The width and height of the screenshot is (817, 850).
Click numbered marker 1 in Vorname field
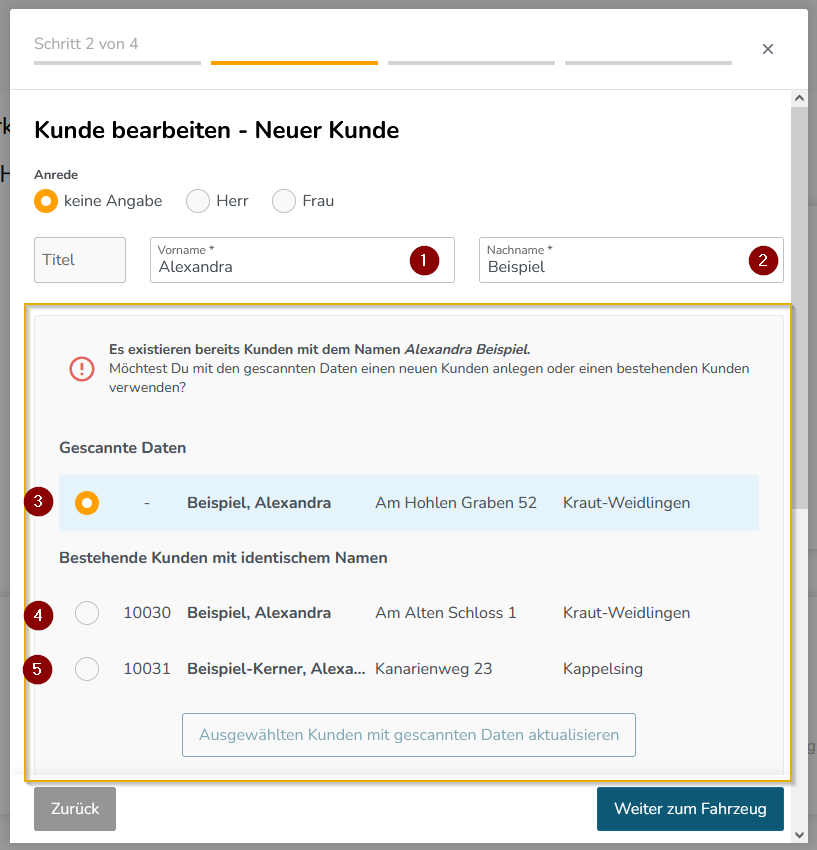tap(423, 260)
